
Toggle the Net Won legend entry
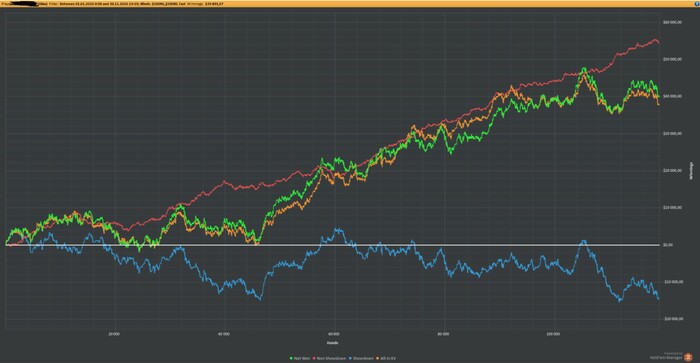tap(300, 358)
